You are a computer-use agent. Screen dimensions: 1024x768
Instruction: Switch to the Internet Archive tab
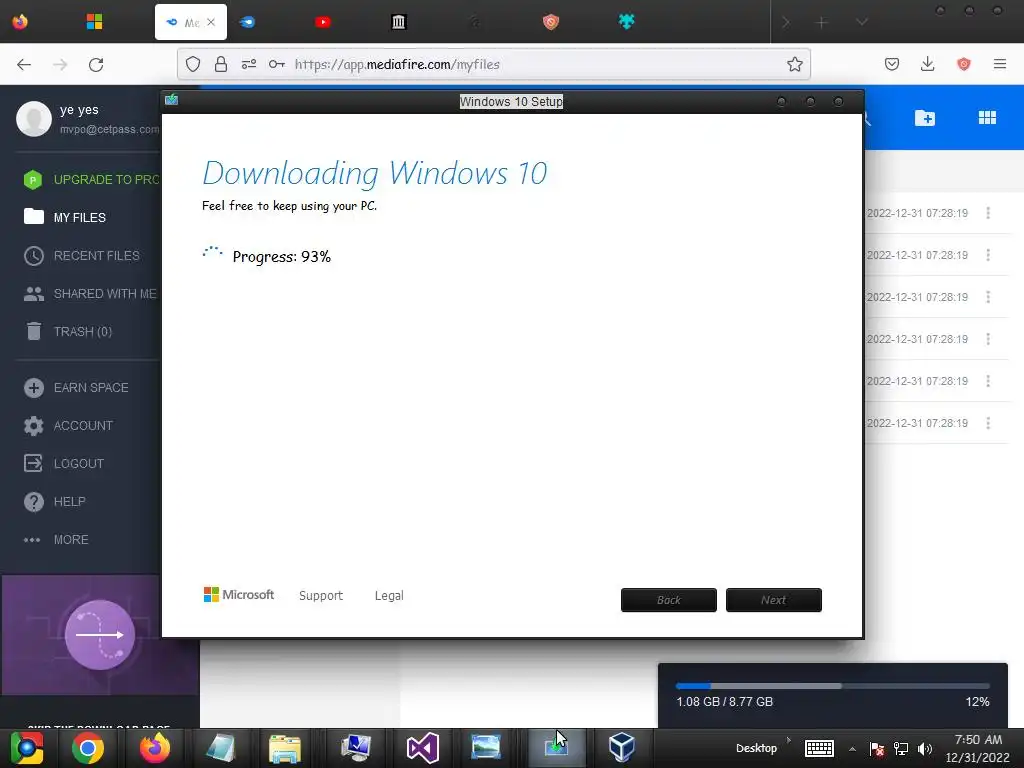point(398,22)
